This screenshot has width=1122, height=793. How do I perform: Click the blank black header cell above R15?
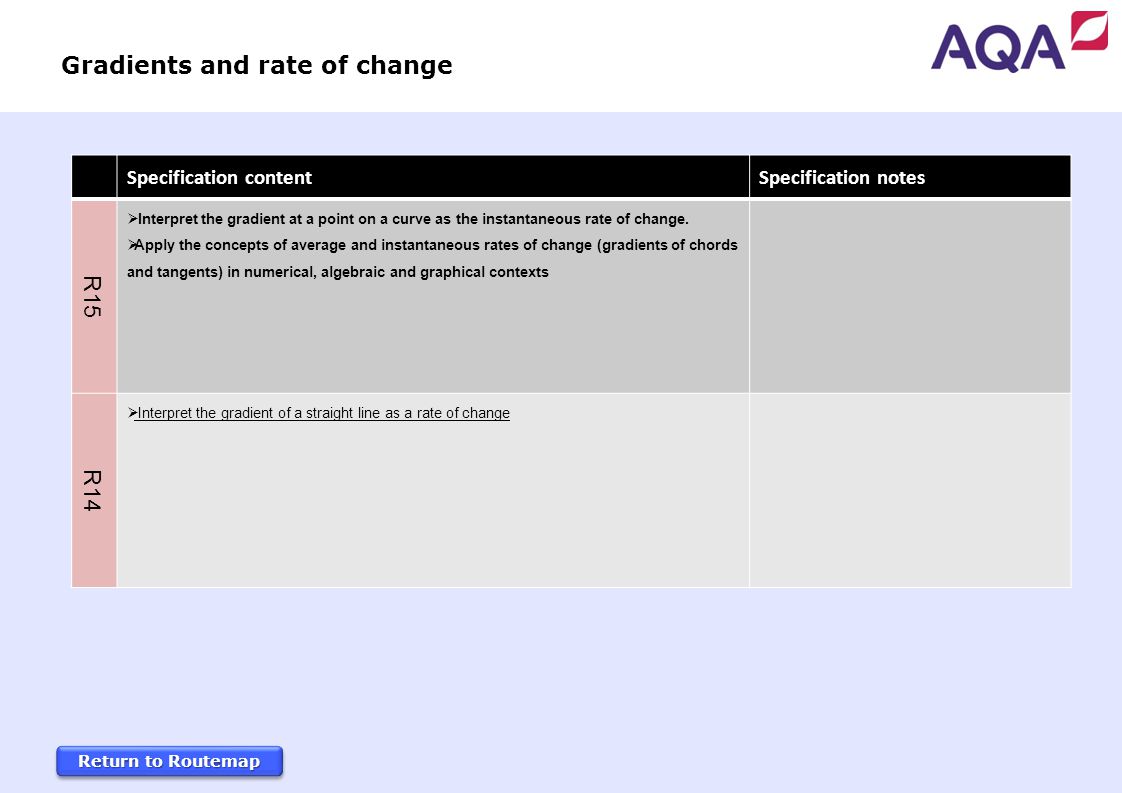[x=94, y=176]
